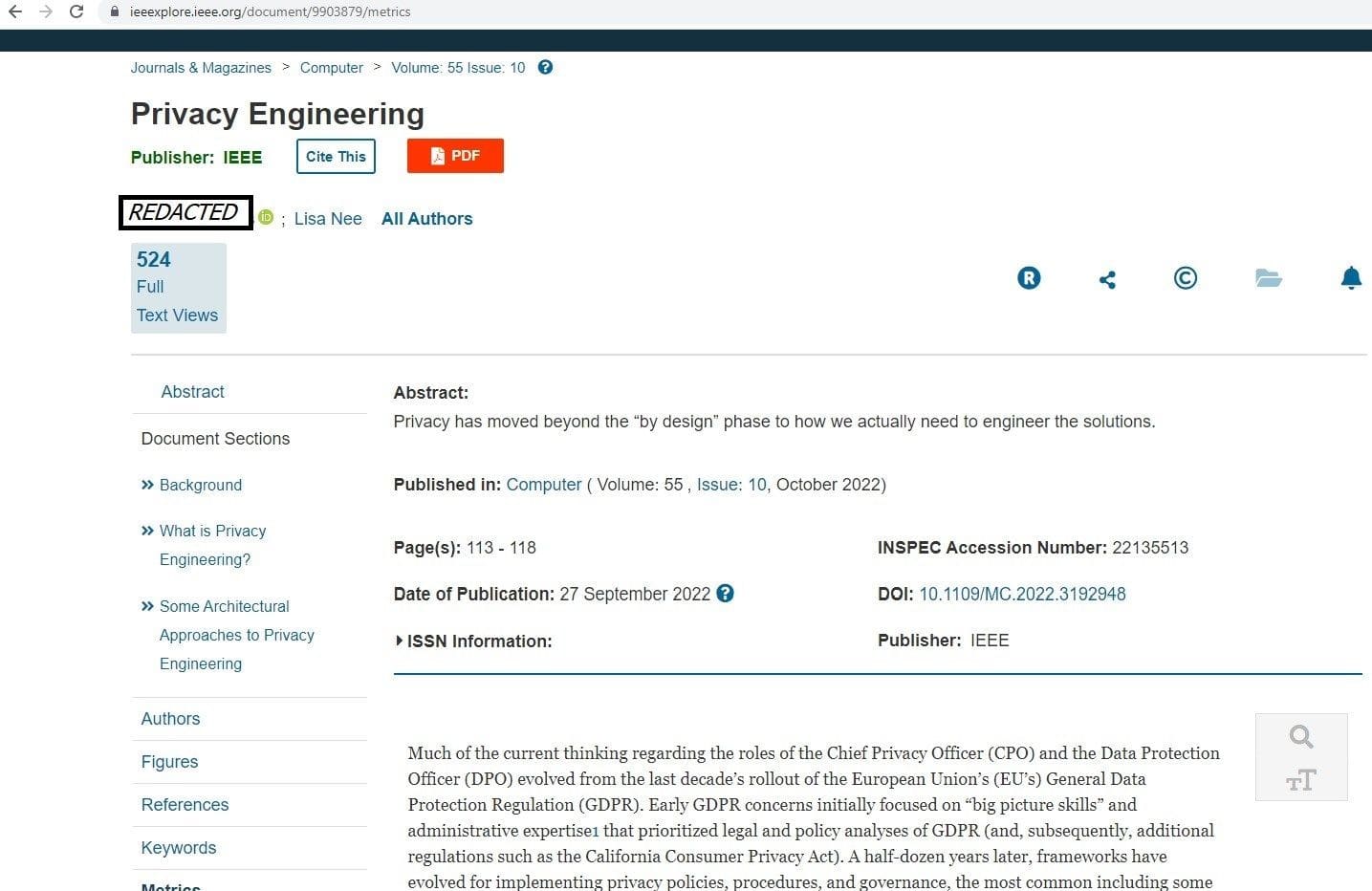Jump to What is Privacy Engineering? section
The height and width of the screenshot is (891, 1372).
[x=212, y=545]
